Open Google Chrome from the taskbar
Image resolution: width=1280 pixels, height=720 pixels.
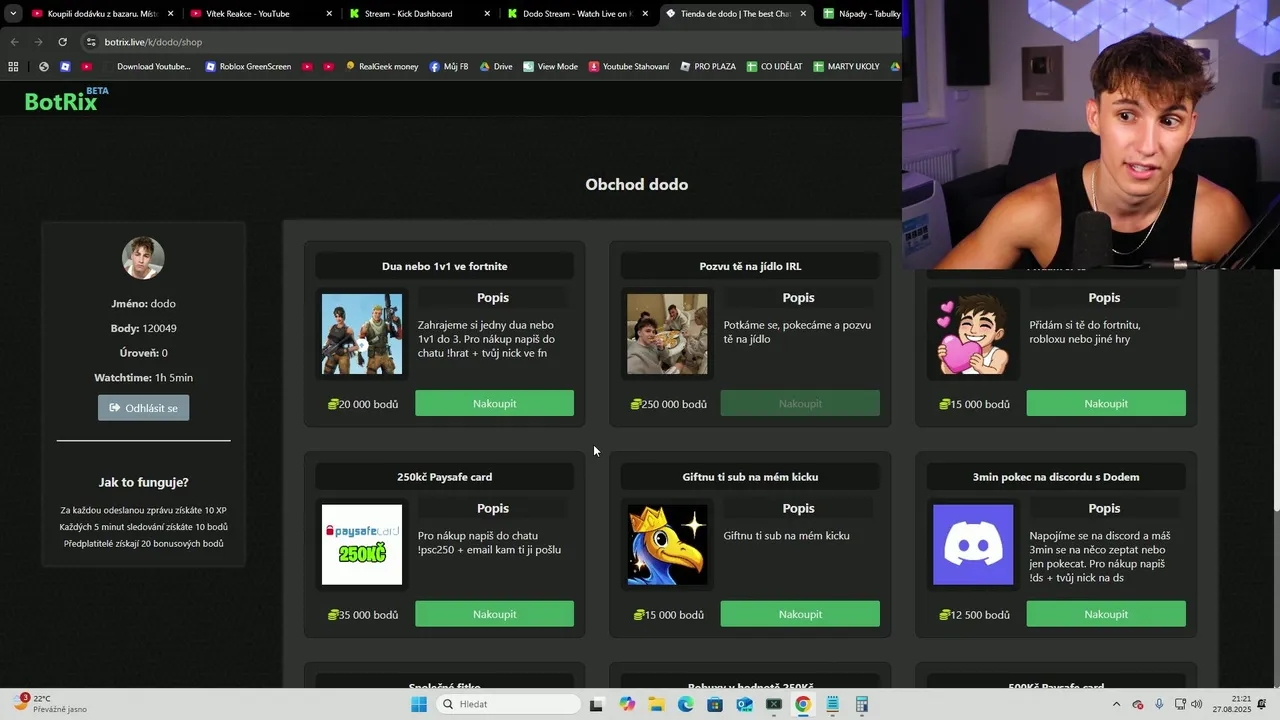tap(803, 704)
